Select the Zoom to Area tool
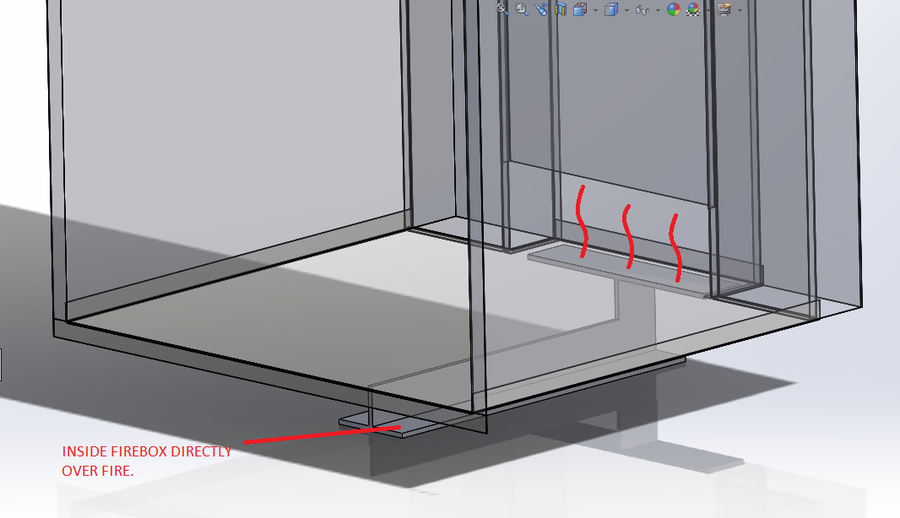This screenshot has height=518, width=900. coord(522,9)
